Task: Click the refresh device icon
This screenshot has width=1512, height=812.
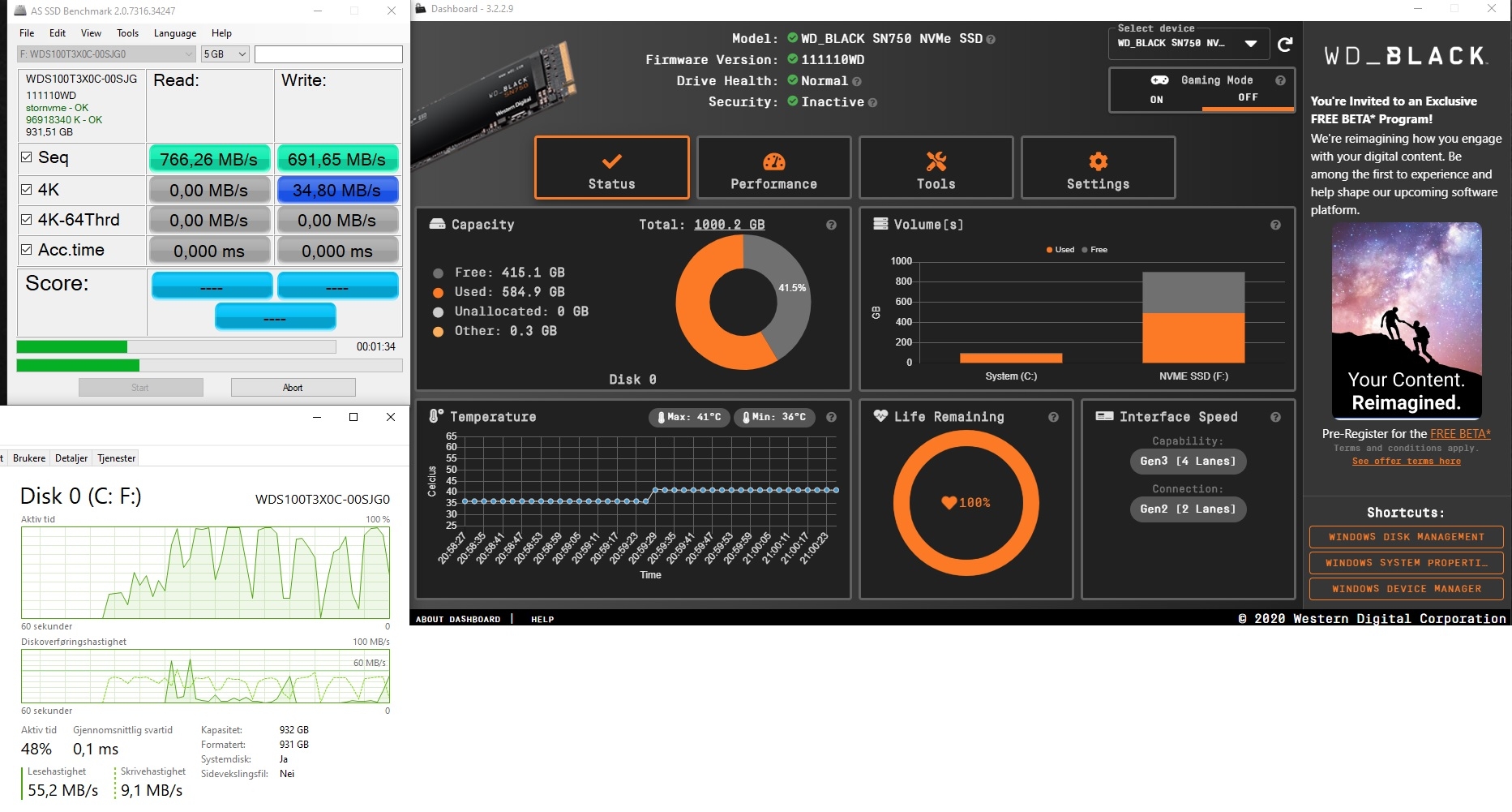Action: tap(1285, 44)
